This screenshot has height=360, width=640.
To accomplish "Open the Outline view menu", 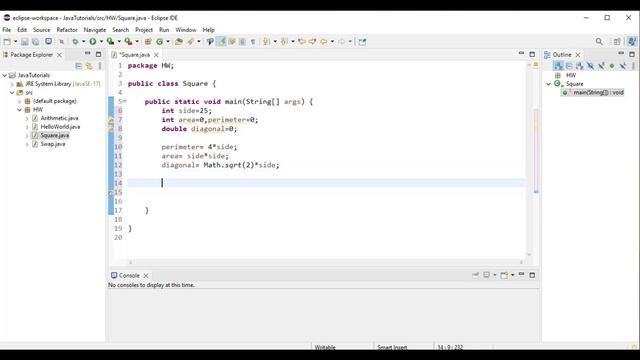I will (x=634, y=66).
